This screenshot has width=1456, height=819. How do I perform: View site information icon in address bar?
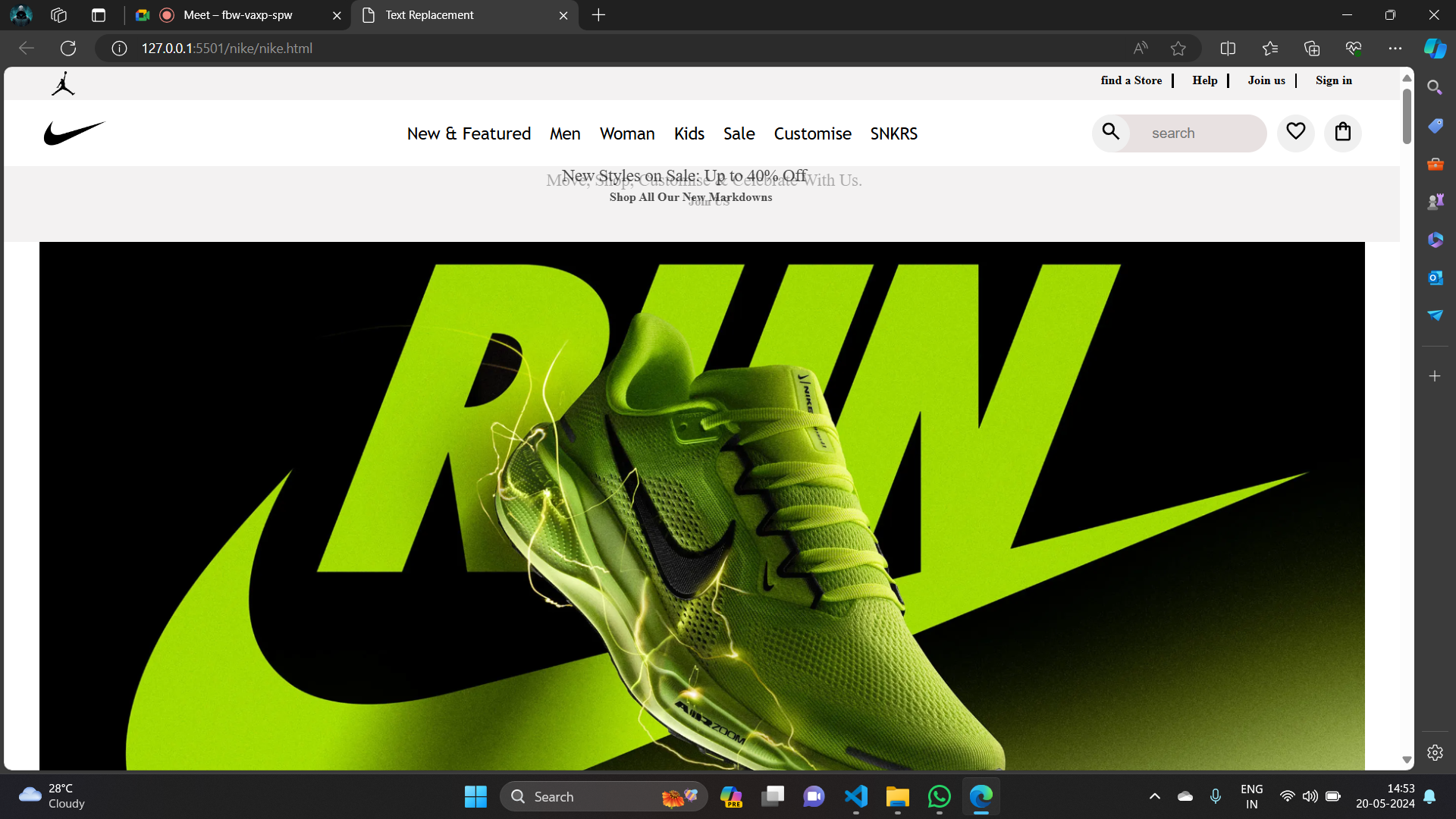[x=119, y=49]
